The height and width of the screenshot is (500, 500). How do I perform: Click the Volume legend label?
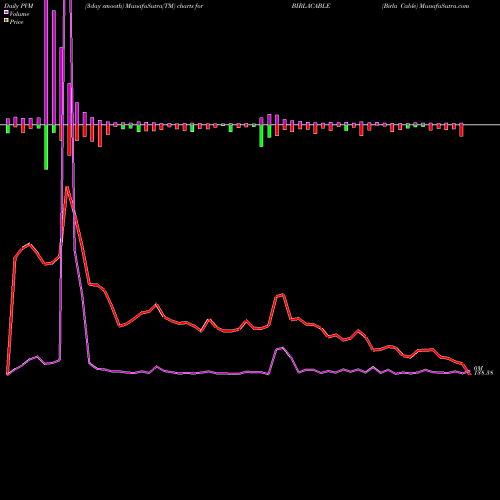(x=19, y=14)
